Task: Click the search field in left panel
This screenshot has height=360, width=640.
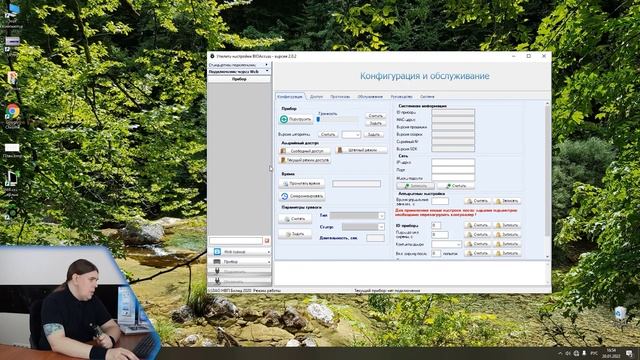Action: [236, 241]
